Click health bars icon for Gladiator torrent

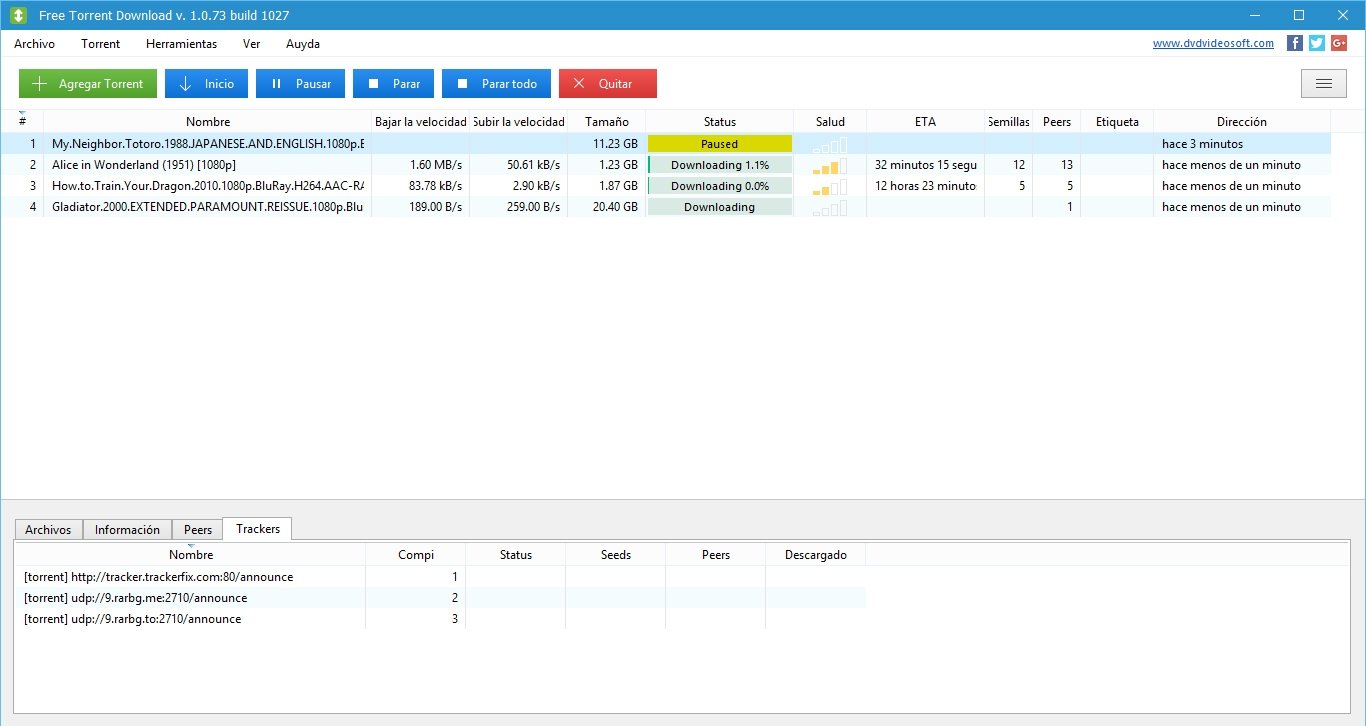click(830, 207)
